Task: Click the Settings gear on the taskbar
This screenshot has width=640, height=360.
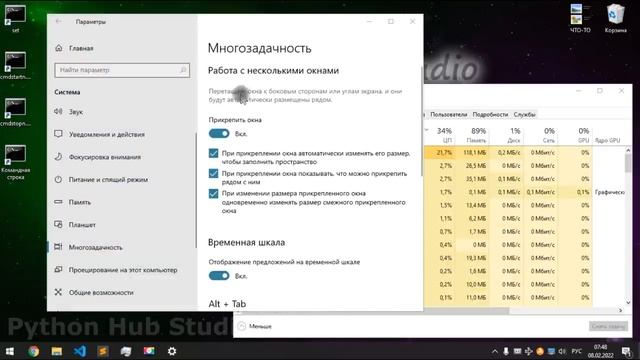Action: [172, 351]
